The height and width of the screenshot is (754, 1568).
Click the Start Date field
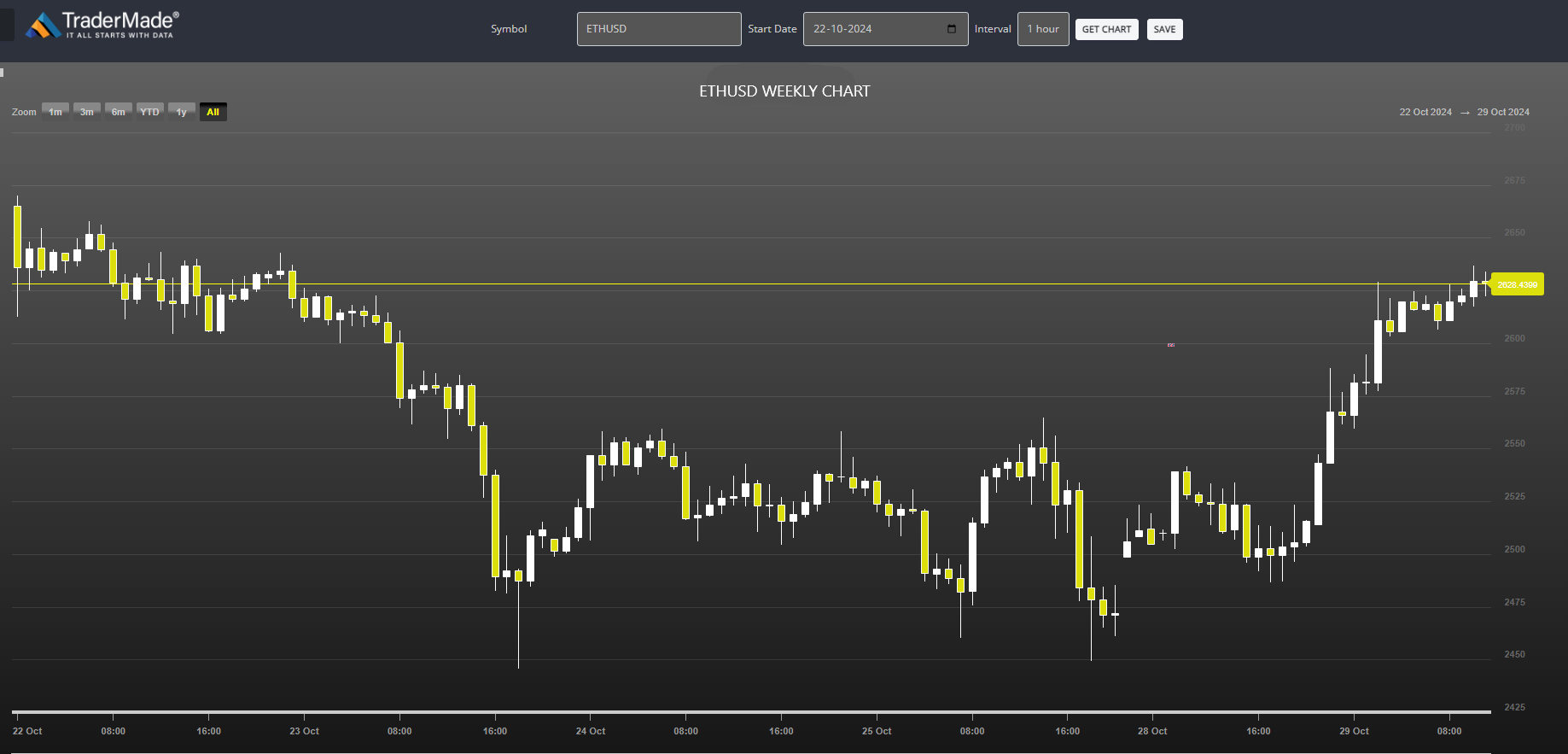885,29
